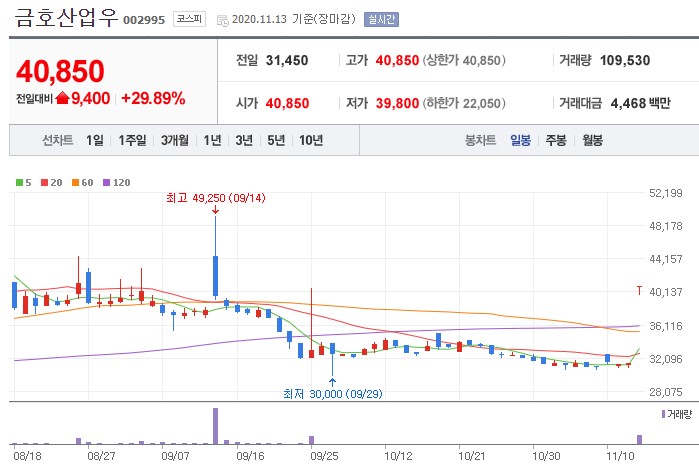This screenshot has height=467, width=699.
Task: Click the calendar icon beside the date
Action: pyautogui.click(x=222, y=20)
